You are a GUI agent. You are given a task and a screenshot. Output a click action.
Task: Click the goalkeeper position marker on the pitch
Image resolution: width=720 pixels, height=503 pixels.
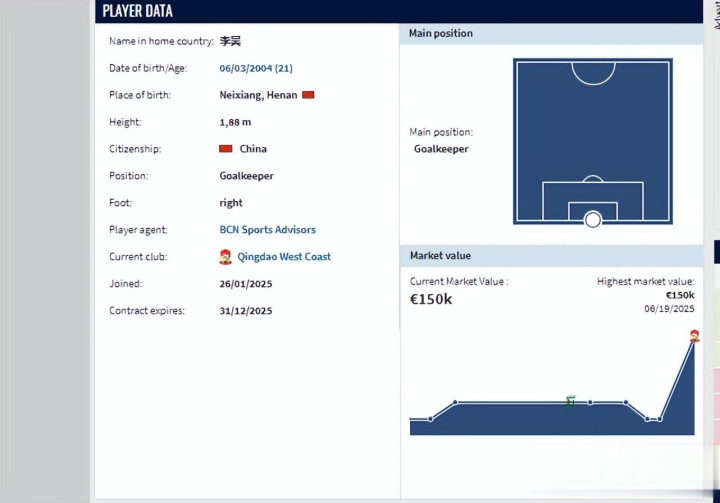[x=593, y=219]
